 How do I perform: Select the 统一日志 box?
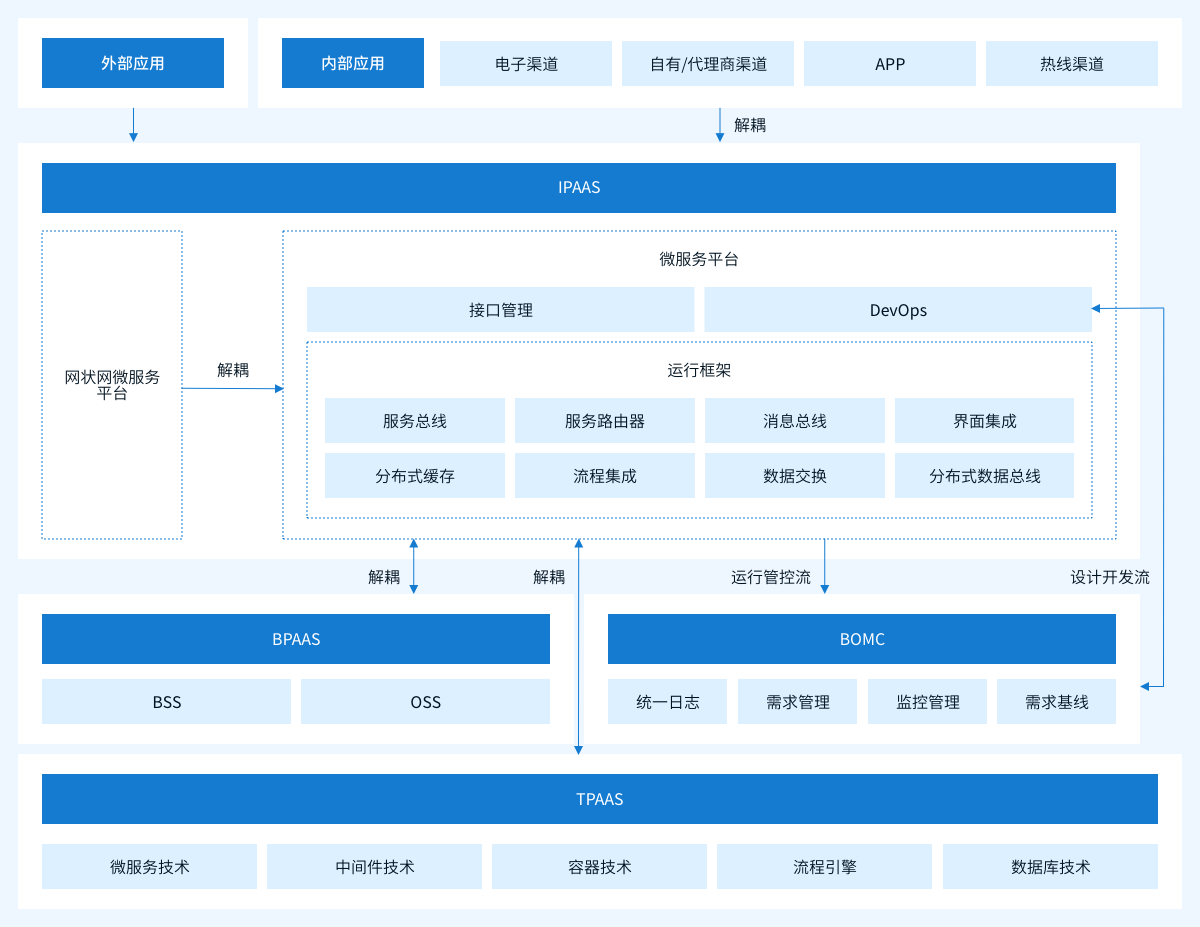pos(667,702)
